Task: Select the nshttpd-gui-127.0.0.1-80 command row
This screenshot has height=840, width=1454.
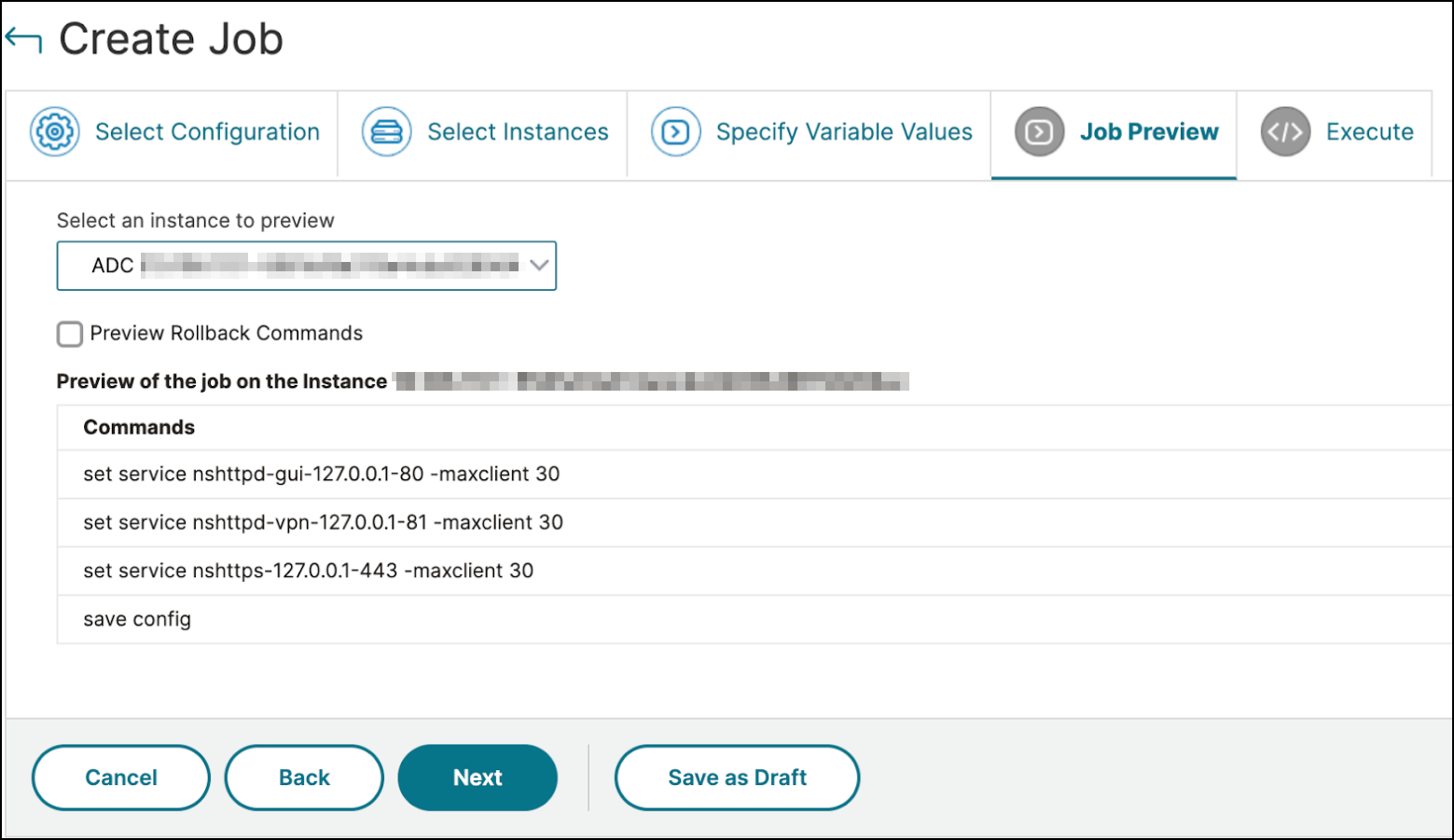Action: click(755, 475)
